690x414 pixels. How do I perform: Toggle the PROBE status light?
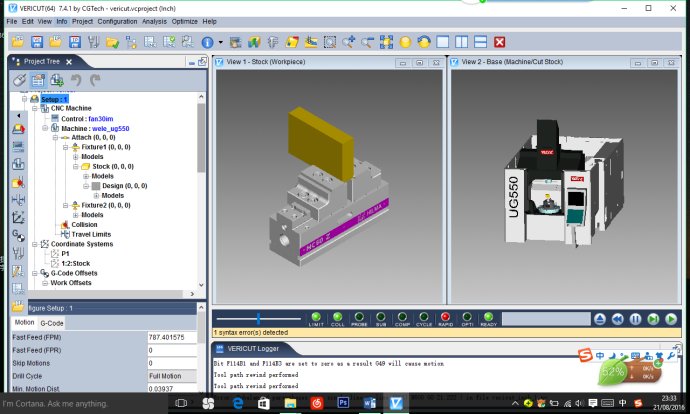[359, 319]
